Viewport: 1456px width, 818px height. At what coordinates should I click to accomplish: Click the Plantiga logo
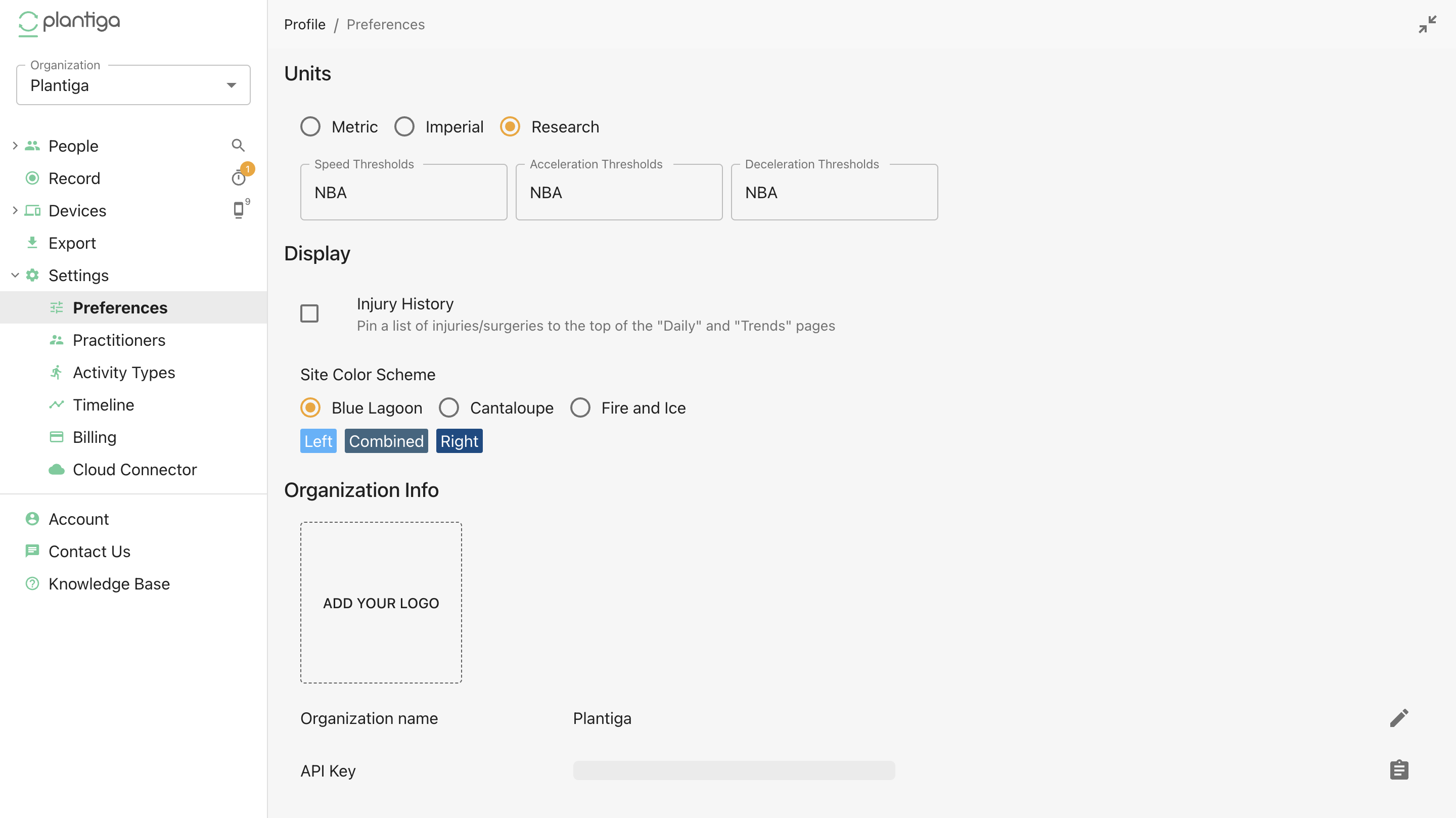coord(69,23)
